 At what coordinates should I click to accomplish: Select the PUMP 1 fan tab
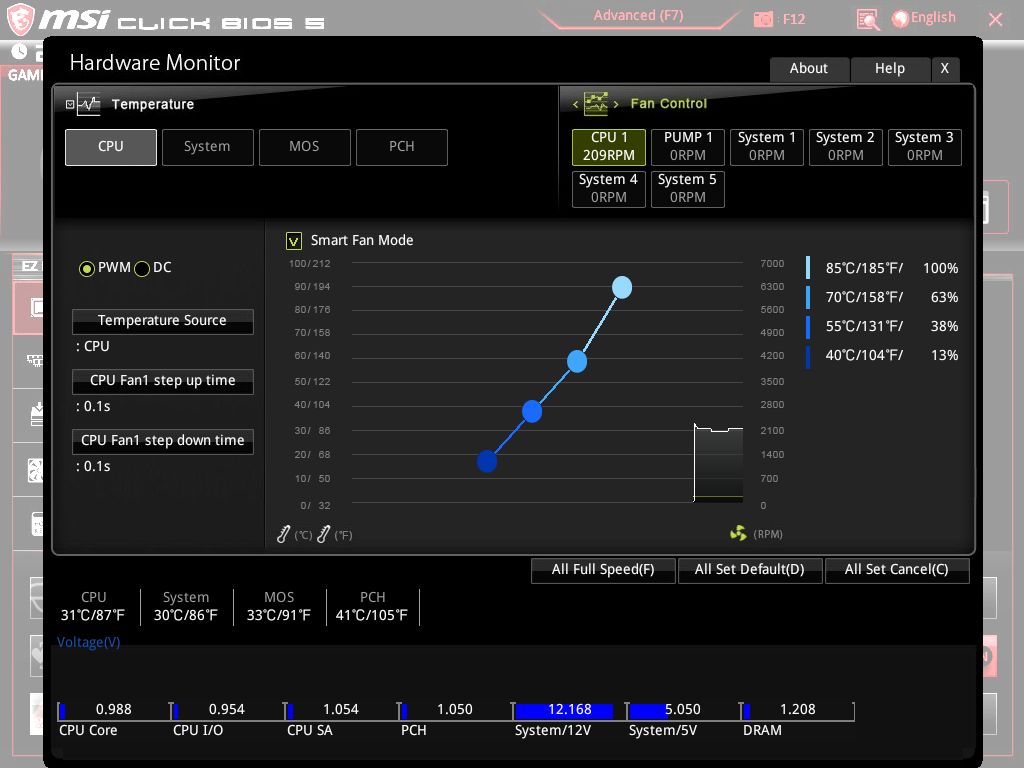point(688,146)
